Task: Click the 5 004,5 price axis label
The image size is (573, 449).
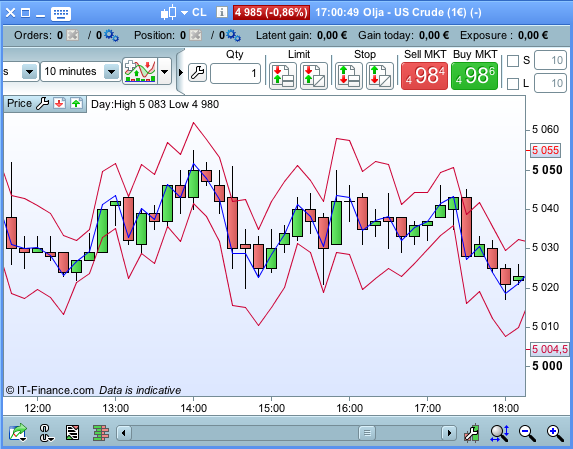Action: click(550, 349)
